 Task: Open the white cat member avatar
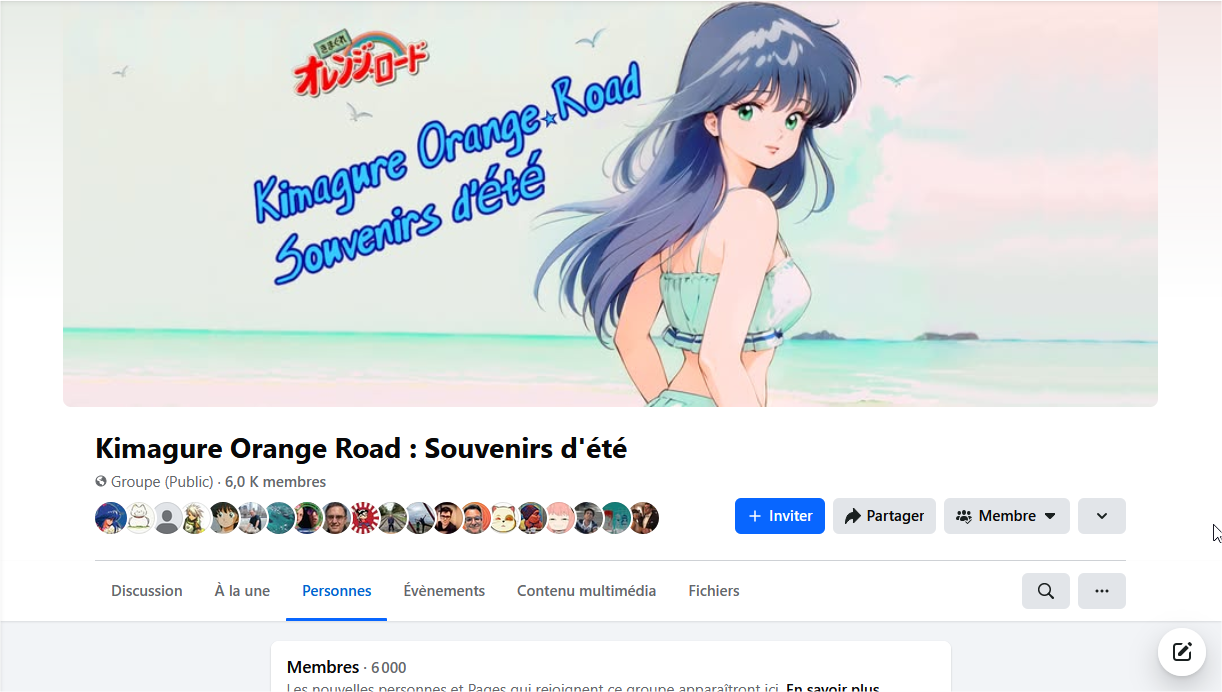coord(139,518)
